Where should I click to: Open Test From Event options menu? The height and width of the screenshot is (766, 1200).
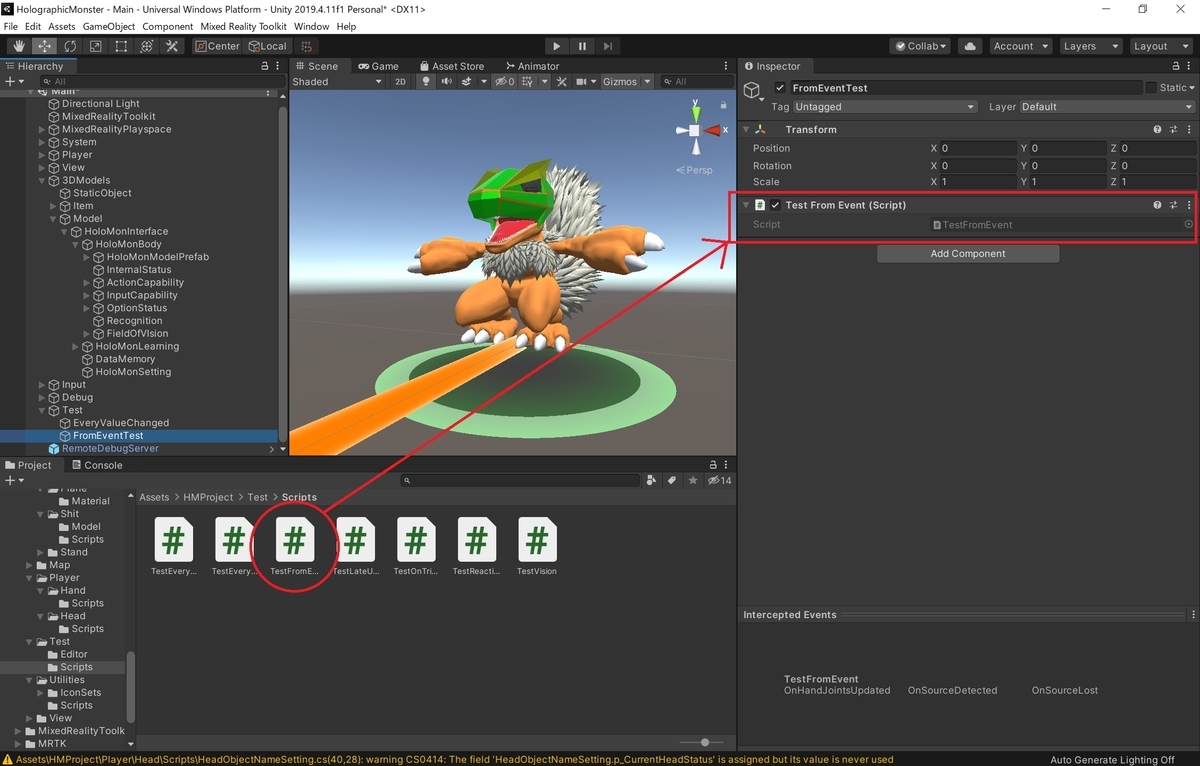point(1188,205)
